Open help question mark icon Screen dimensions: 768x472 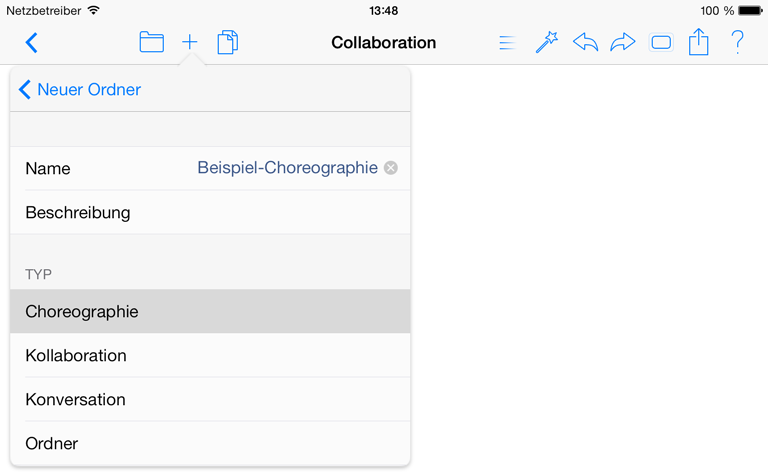[x=737, y=42]
